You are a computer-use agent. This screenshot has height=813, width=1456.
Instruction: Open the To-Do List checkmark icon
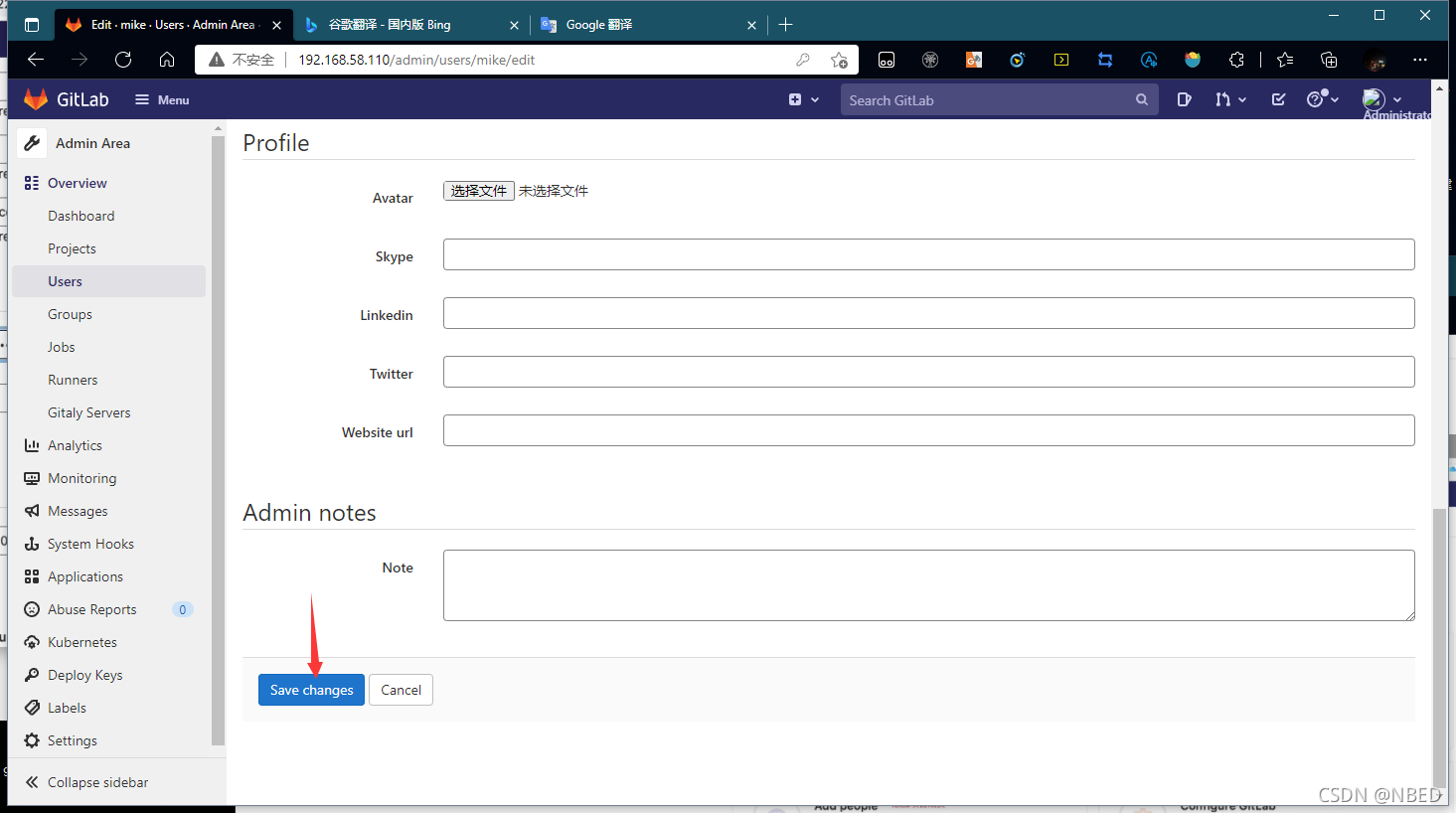click(x=1278, y=99)
